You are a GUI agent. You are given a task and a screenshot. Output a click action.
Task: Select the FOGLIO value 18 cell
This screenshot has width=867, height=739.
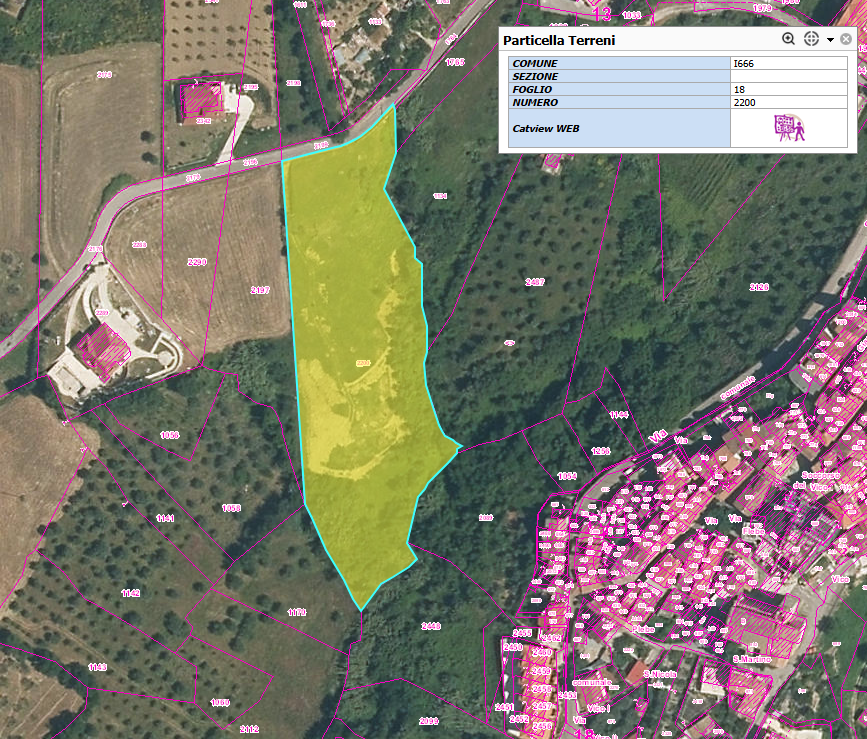click(x=788, y=89)
